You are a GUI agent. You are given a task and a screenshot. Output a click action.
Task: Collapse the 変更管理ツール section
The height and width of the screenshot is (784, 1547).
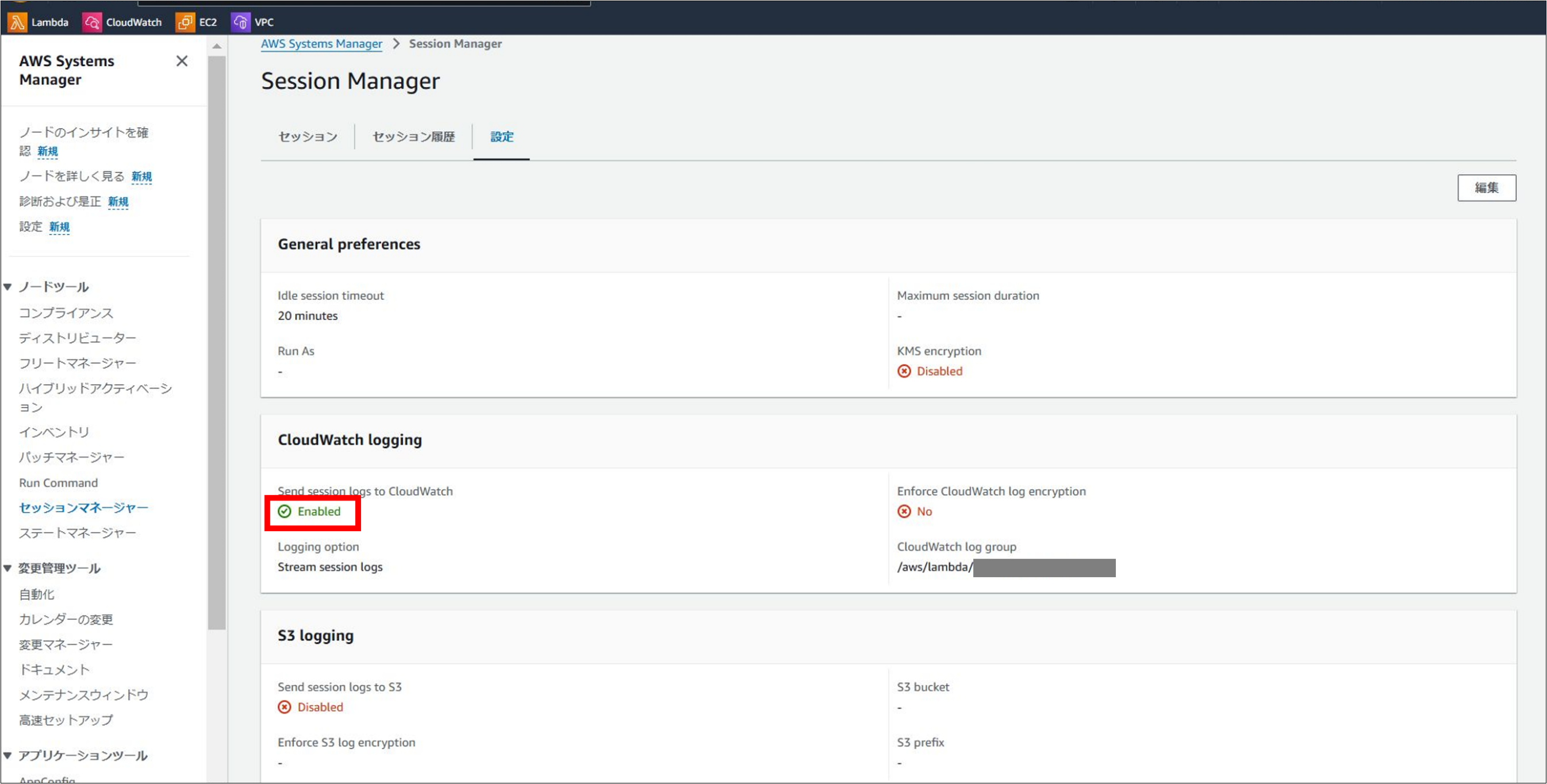pyautogui.click(x=8, y=568)
